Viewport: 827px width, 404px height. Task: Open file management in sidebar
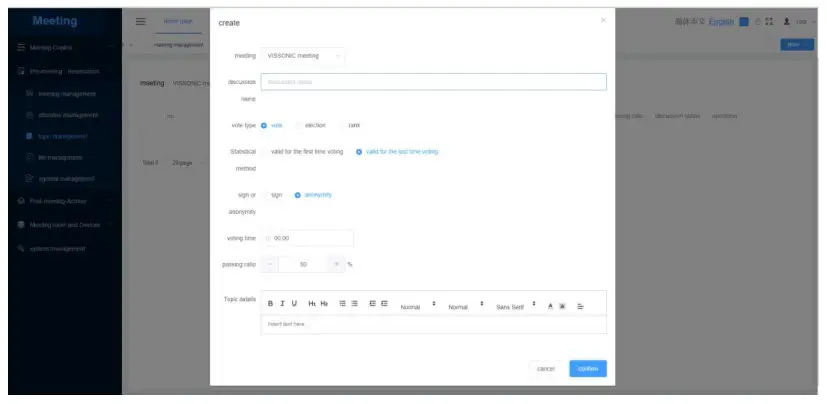click(60, 158)
